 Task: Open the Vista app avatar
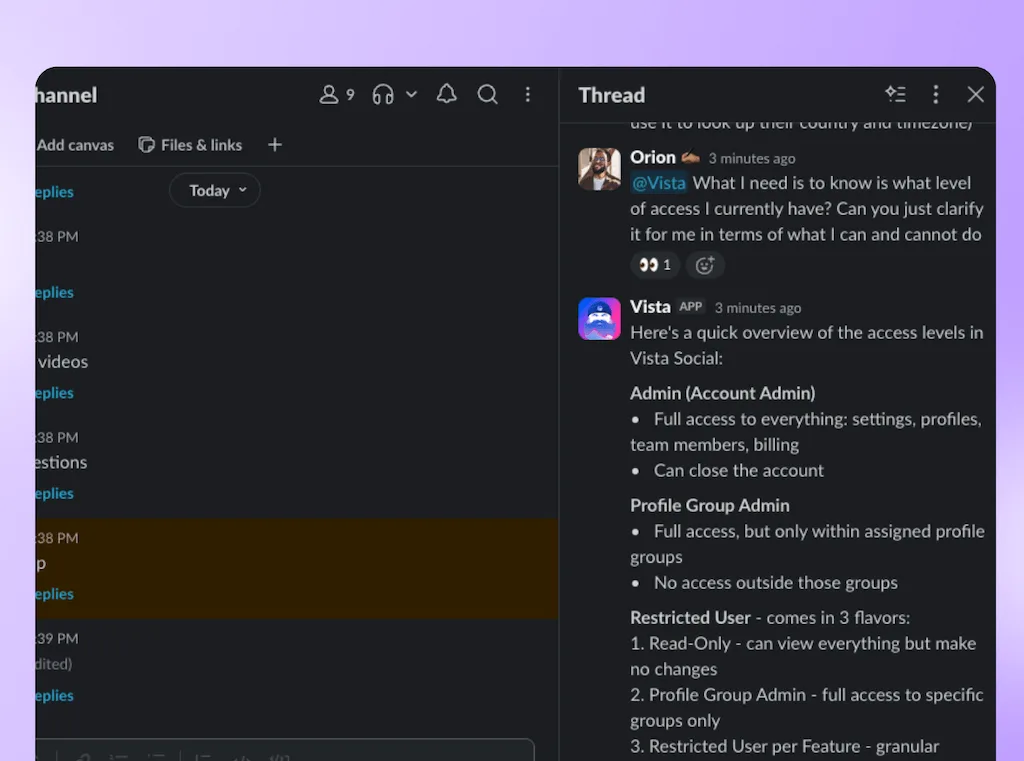pos(600,319)
